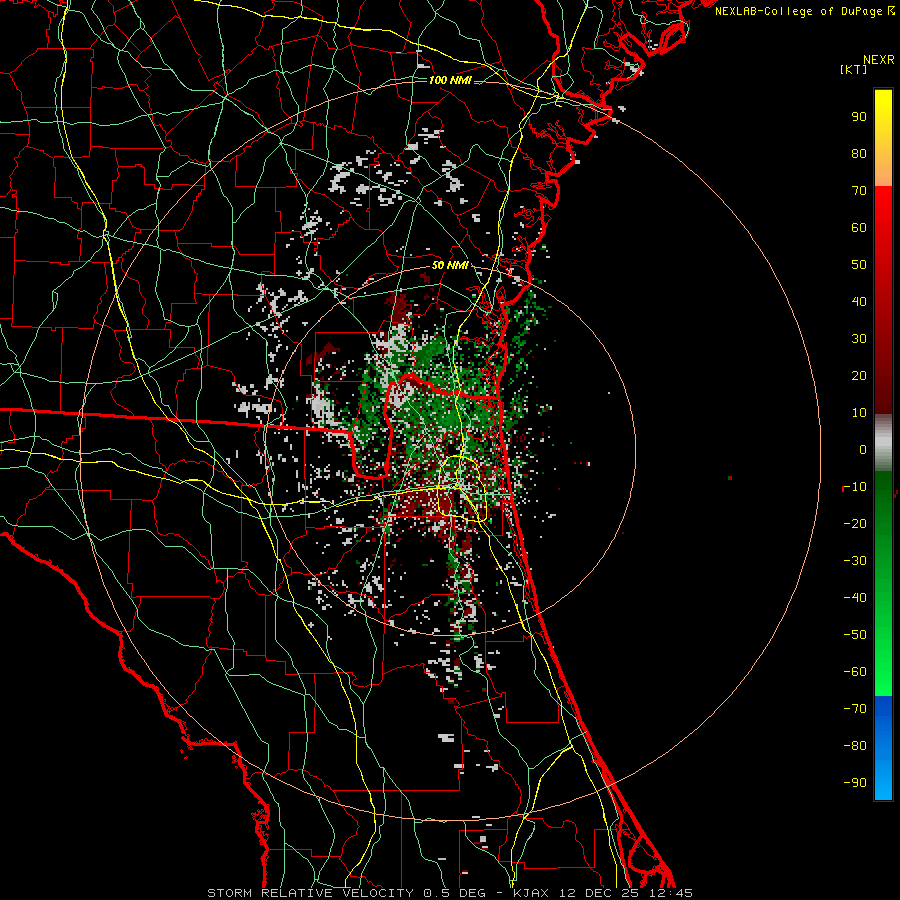Click the -80 value on the velocity scale

[855, 746]
